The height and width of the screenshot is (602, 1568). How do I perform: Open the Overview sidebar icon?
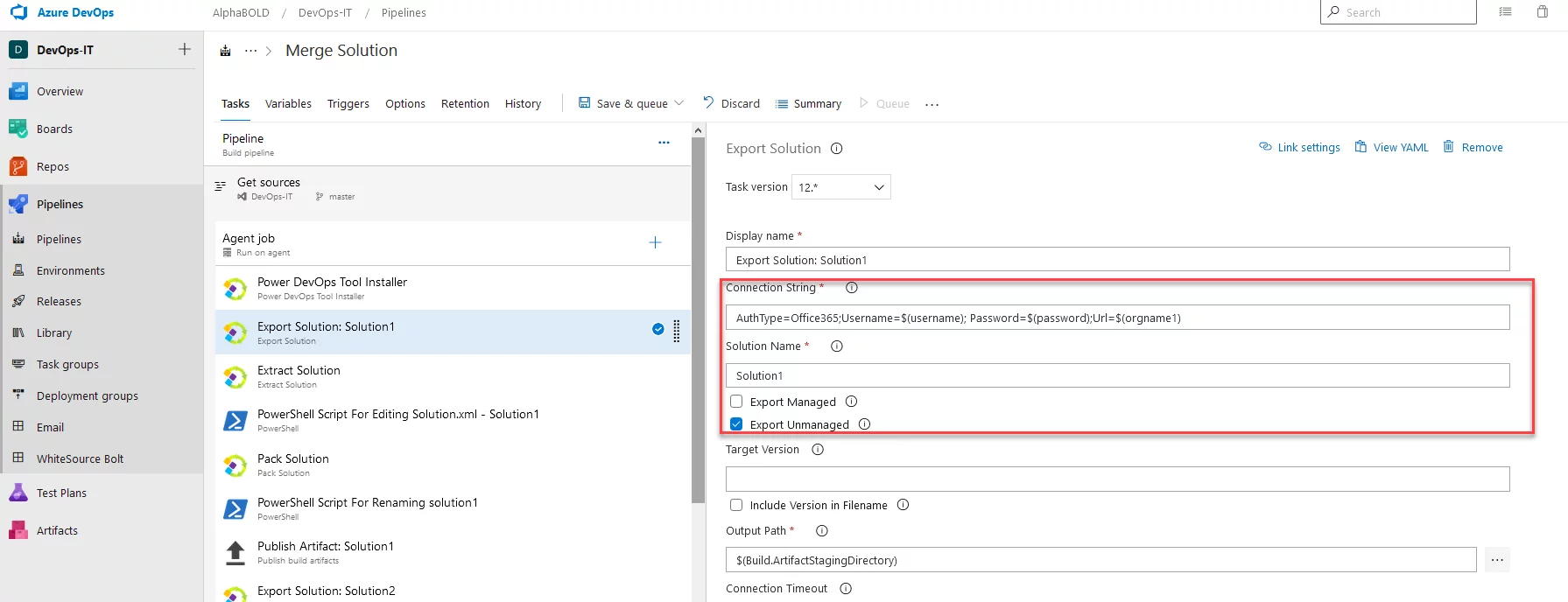(18, 91)
